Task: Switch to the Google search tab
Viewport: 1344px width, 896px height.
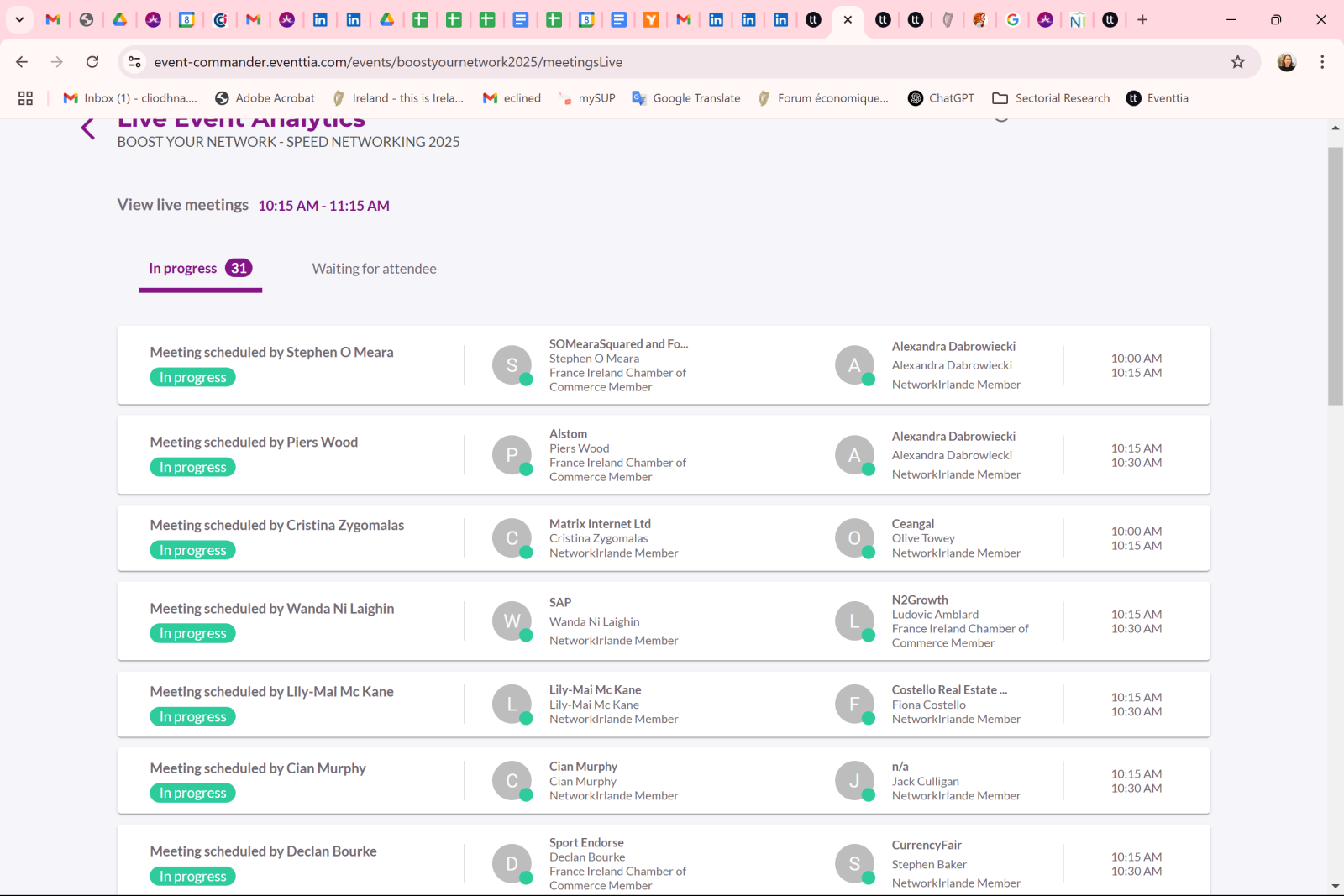Action: (1013, 19)
